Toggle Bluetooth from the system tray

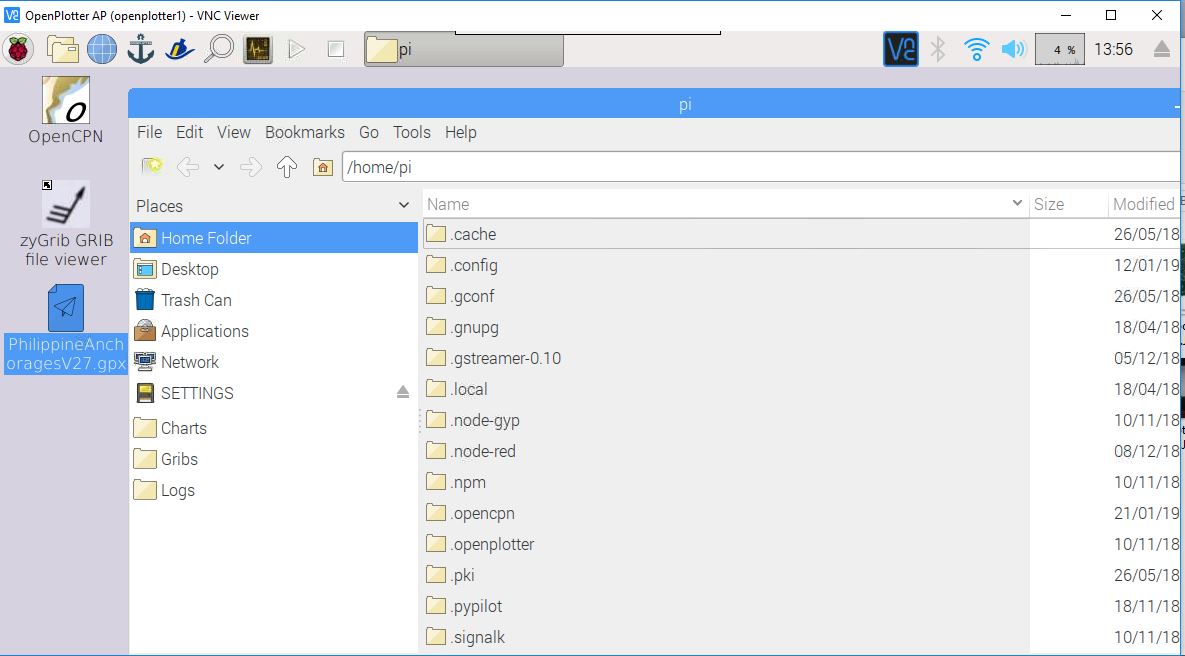pyautogui.click(x=938, y=46)
